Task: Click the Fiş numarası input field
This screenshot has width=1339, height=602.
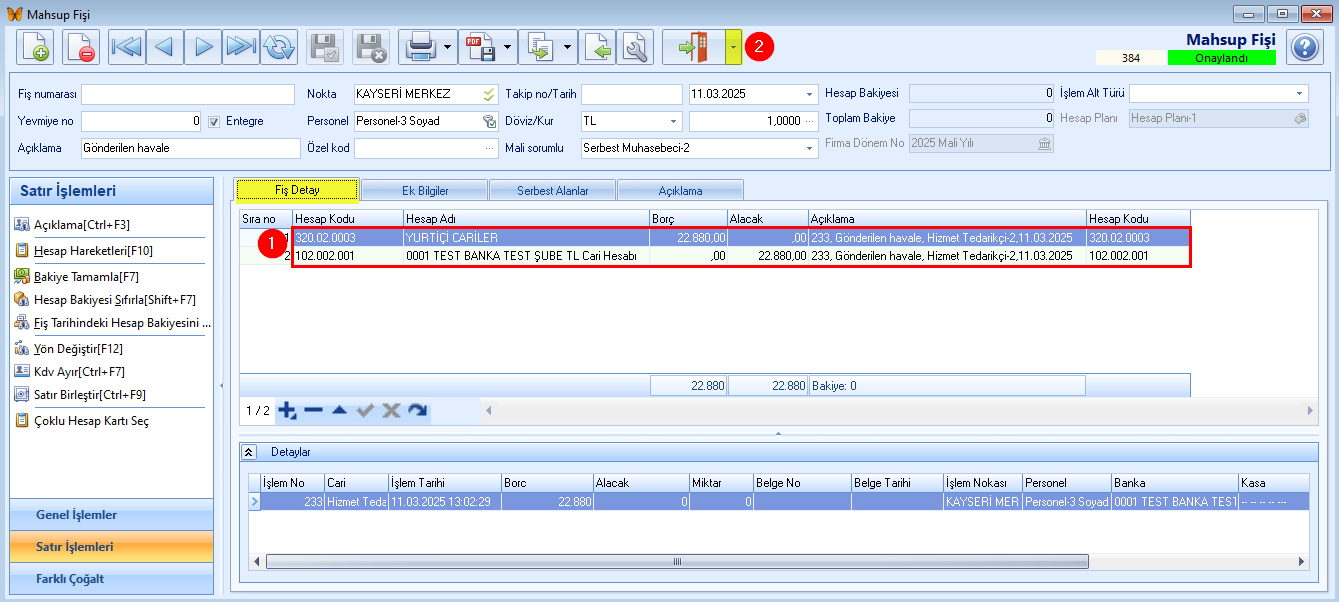Action: (x=188, y=94)
